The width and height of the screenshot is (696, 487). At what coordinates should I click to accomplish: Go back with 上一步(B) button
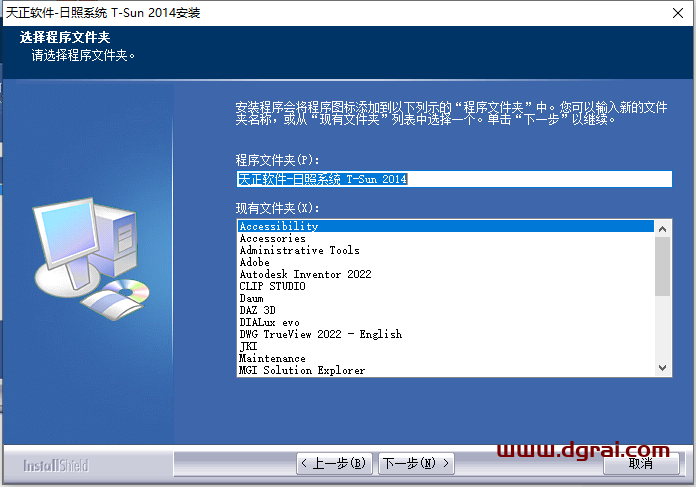pyautogui.click(x=334, y=463)
